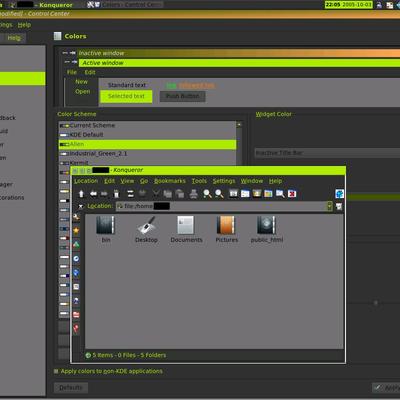Click the view mode icon with magnifier
400x400 pixels.
(280, 194)
